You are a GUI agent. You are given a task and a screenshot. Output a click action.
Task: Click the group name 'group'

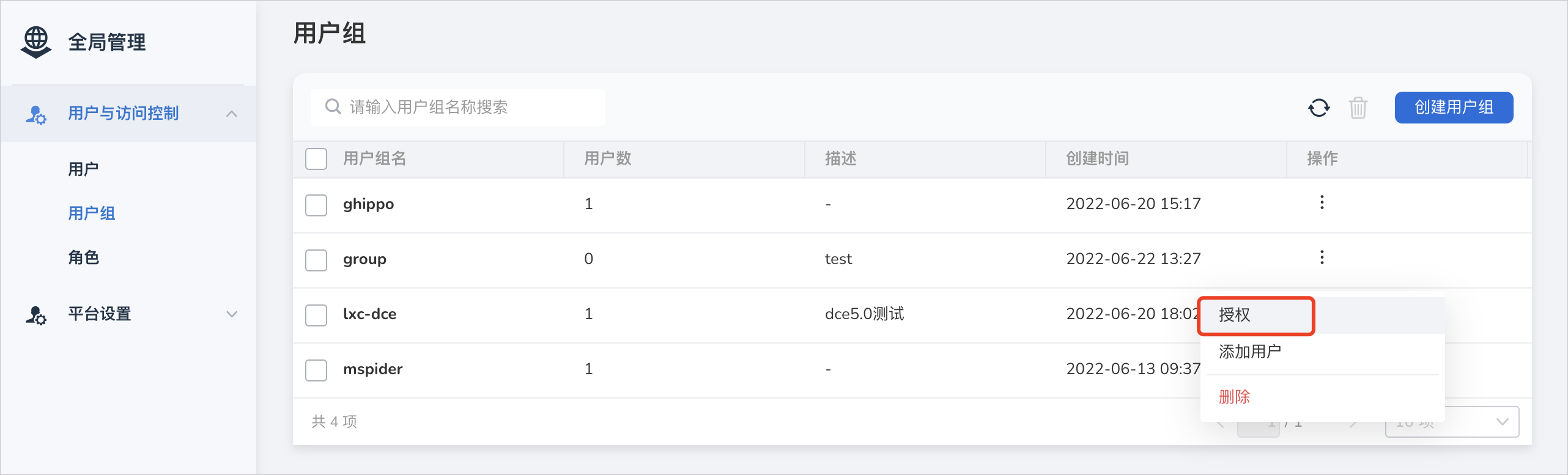pos(364,259)
